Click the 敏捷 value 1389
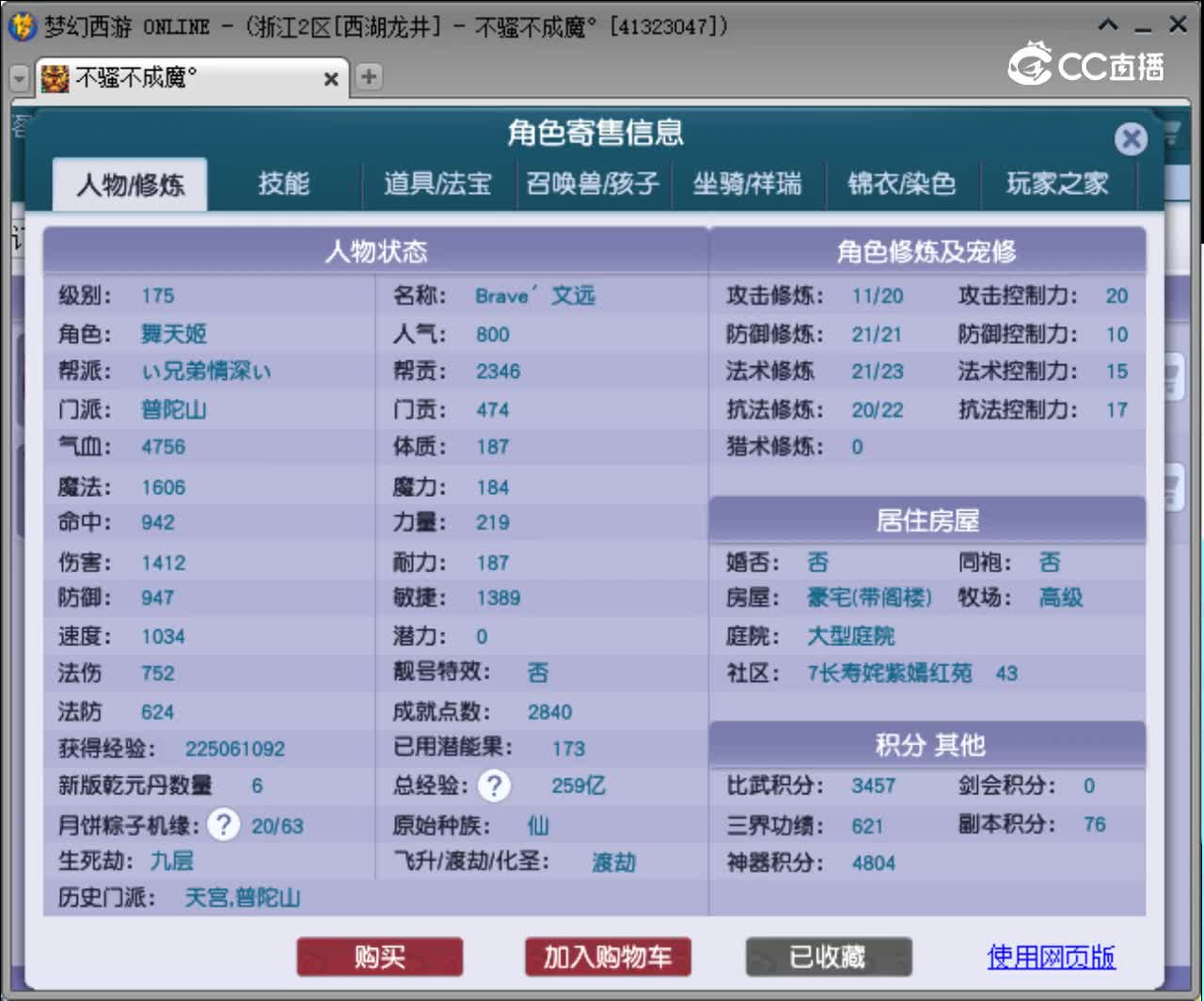The image size is (1204, 1001). coord(499,597)
